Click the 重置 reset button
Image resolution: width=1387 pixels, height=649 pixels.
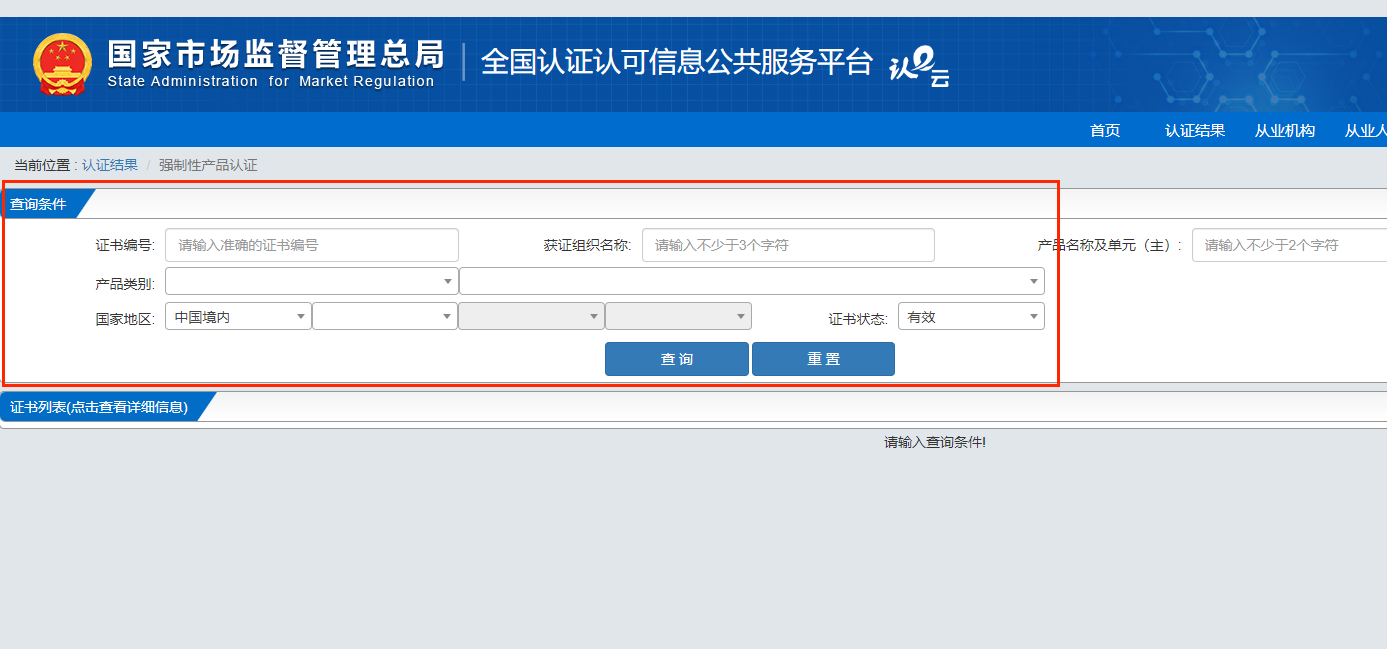[823, 359]
